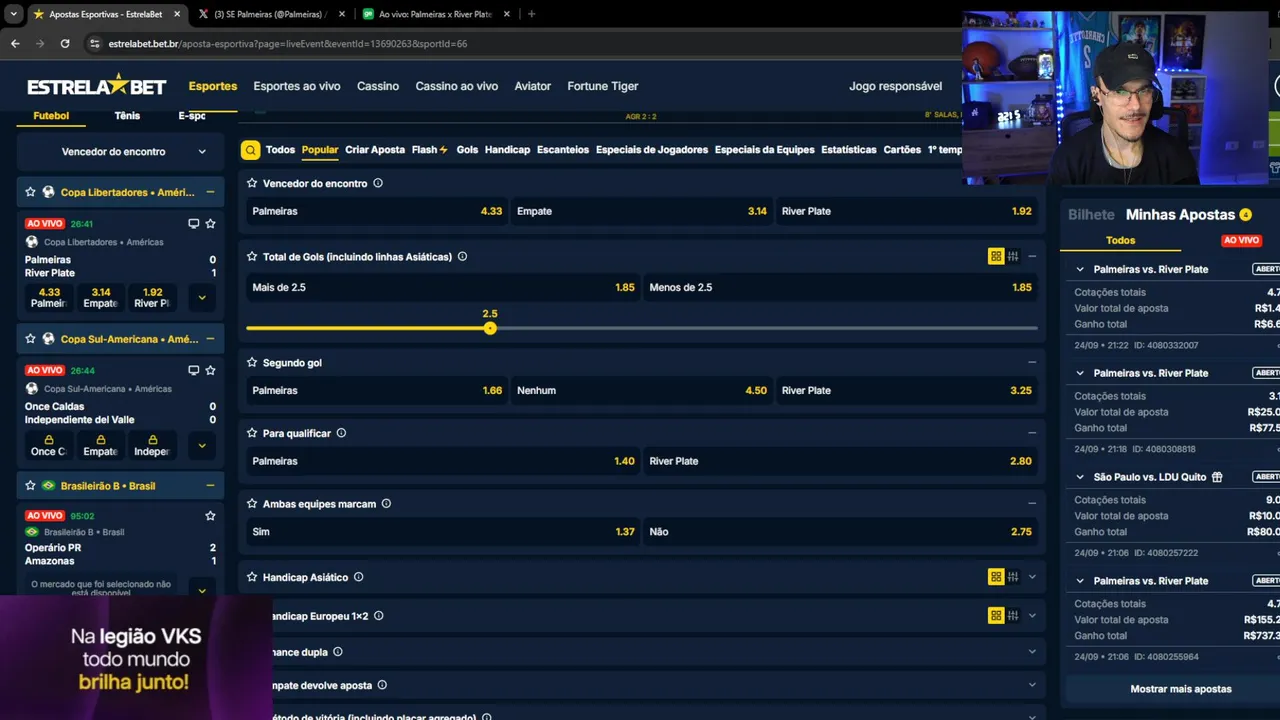Open info icon for Chance dupla
The height and width of the screenshot is (720, 1280).
click(x=337, y=652)
